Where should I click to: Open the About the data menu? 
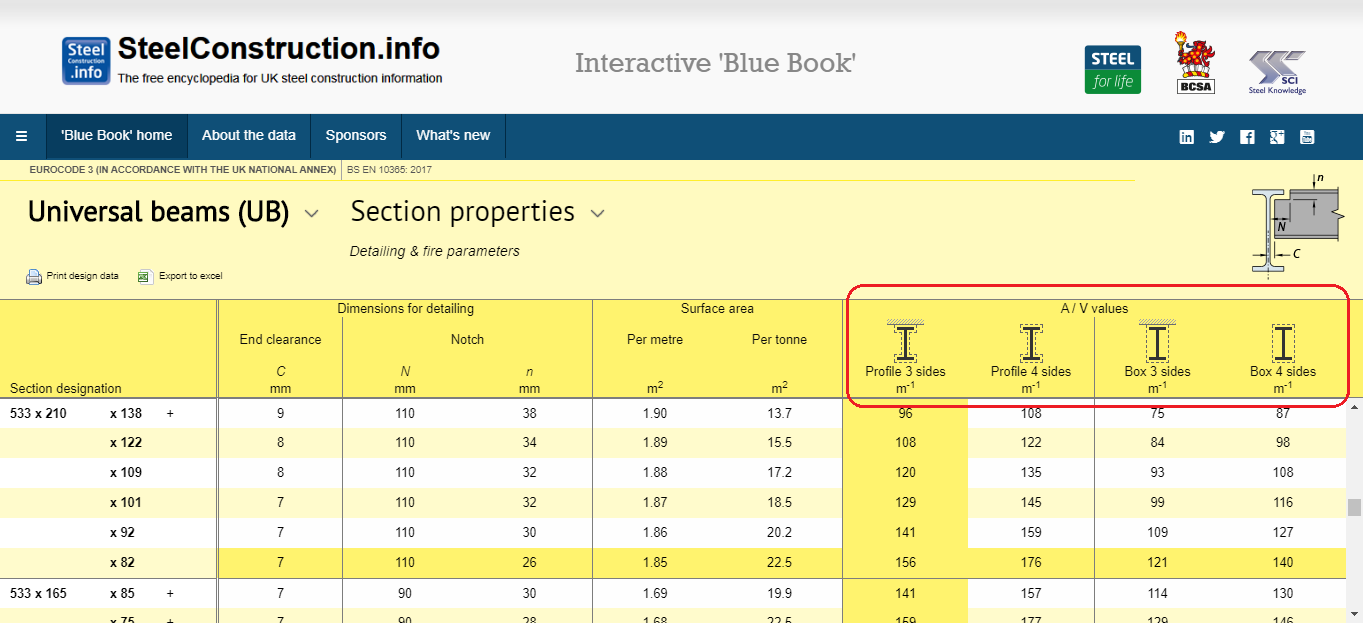[x=248, y=136]
